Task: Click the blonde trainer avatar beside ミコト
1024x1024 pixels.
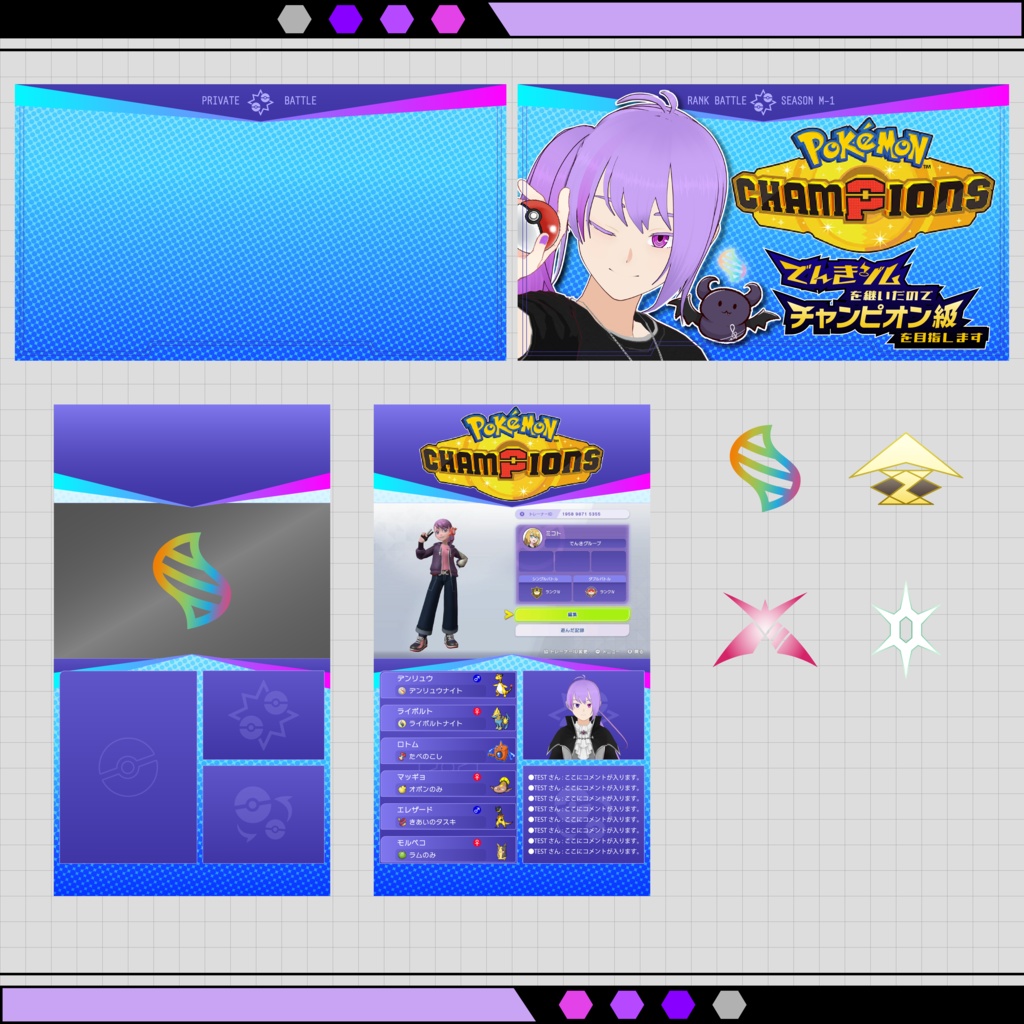Action: point(532,539)
